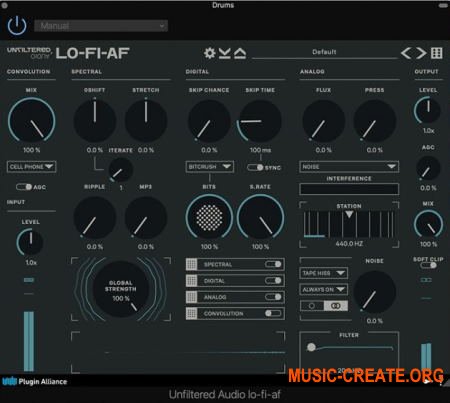Open the settings gear icon

210,53
